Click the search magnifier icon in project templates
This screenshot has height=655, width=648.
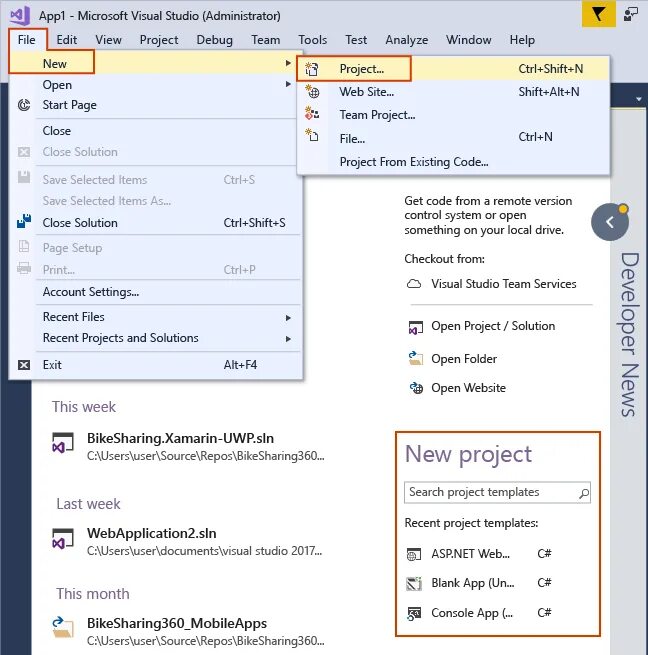pos(584,493)
